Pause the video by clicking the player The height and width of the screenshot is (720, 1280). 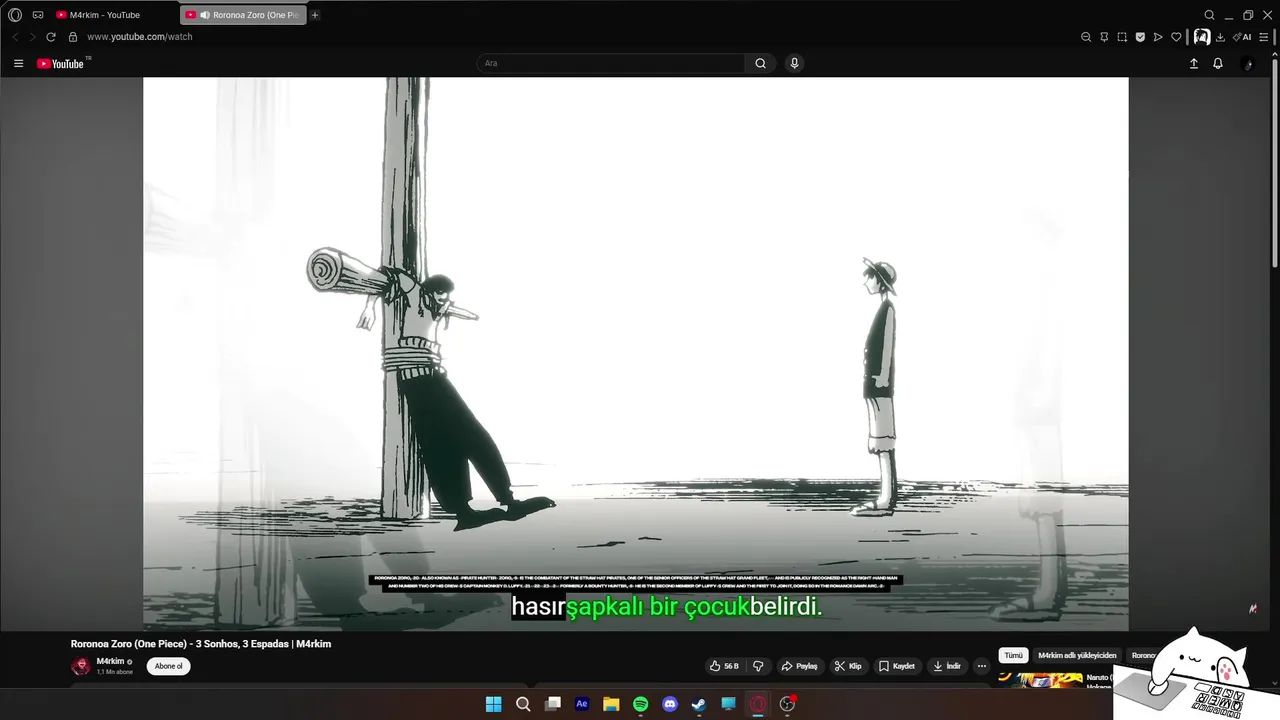pyautogui.click(x=635, y=354)
